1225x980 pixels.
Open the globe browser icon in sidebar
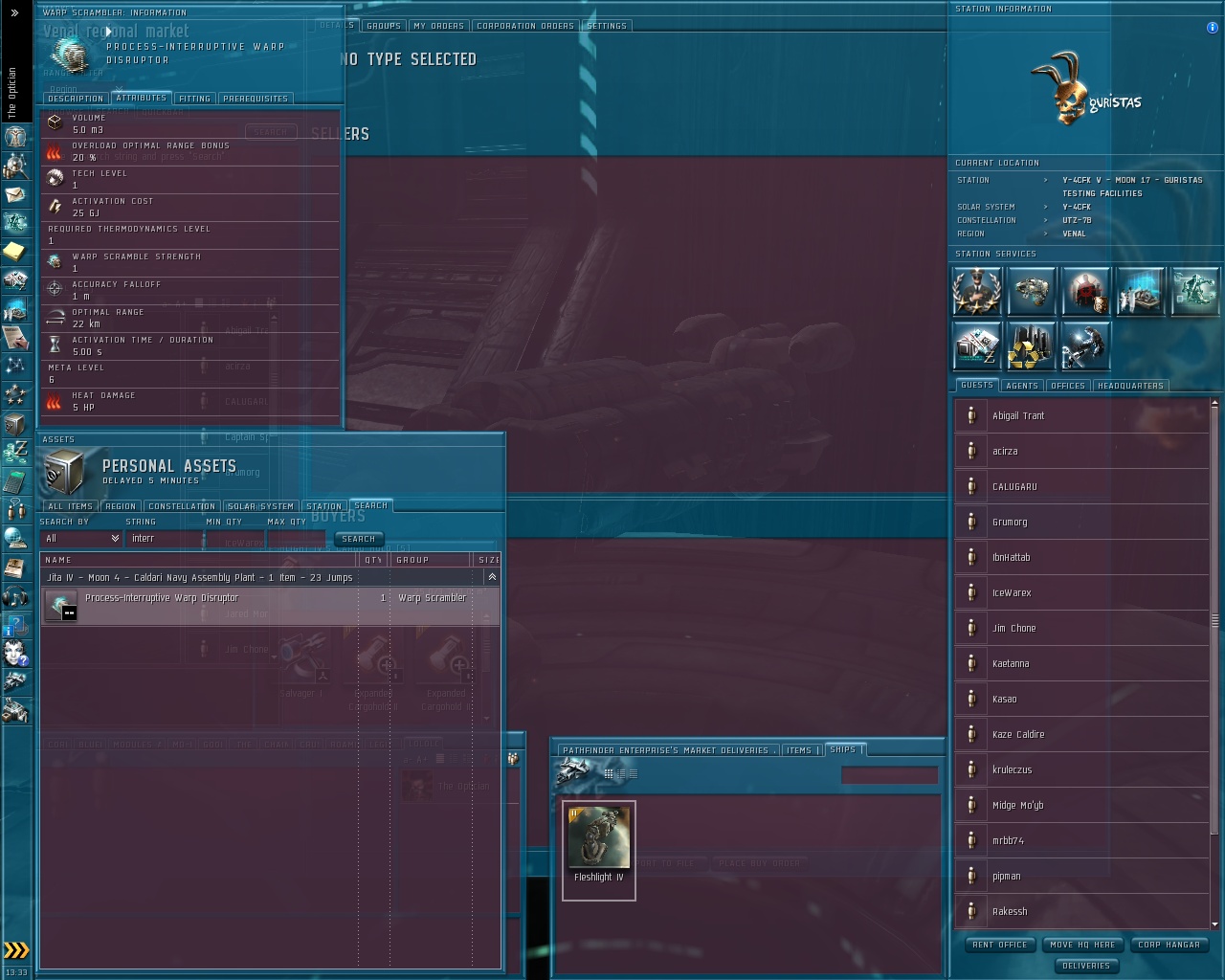15,538
